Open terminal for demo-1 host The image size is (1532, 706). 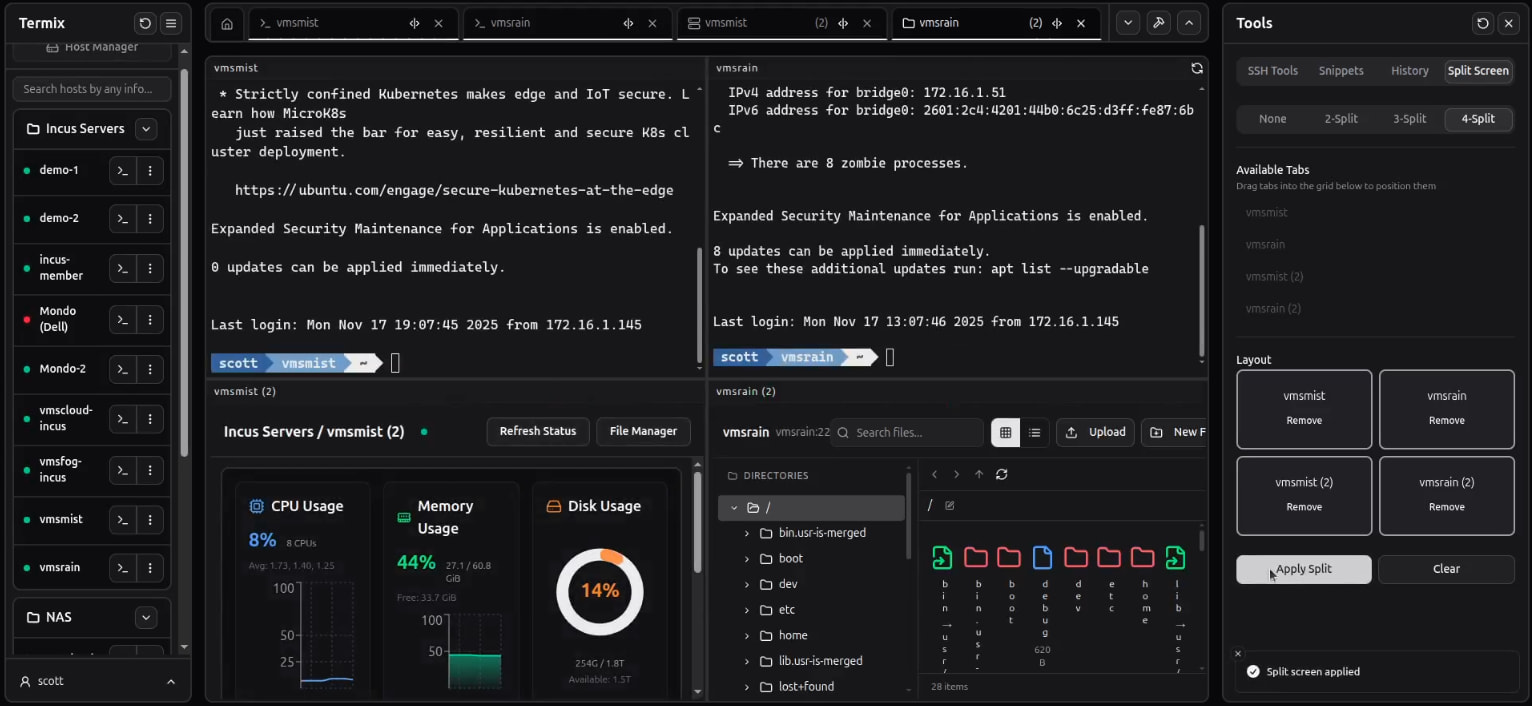pyautogui.click(x=122, y=171)
